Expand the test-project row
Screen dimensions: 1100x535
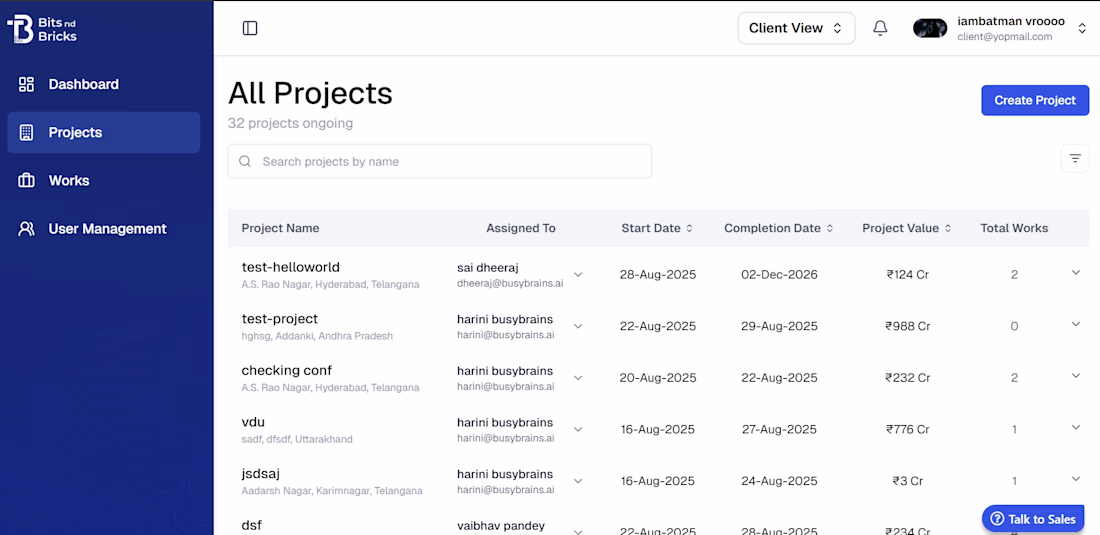click(1075, 324)
